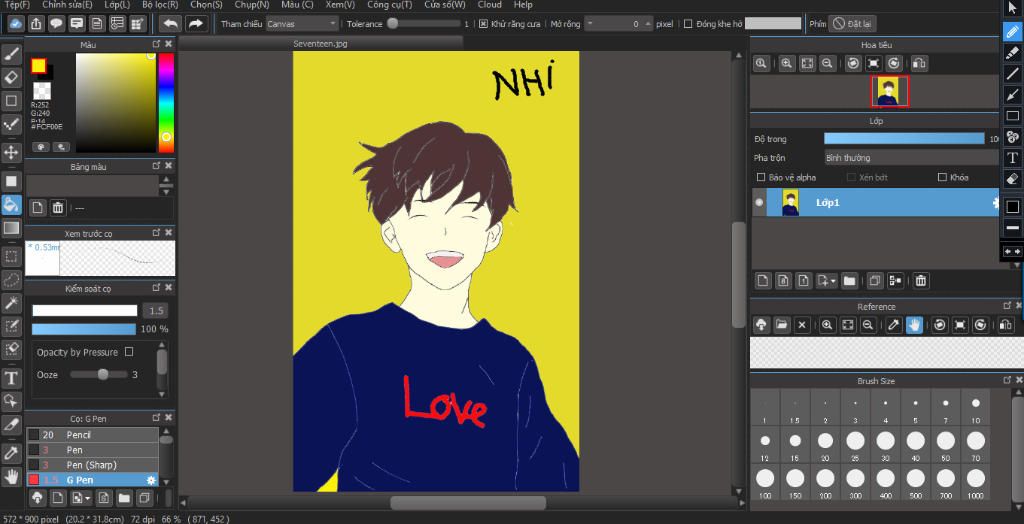1024x524 pixels.
Task: Enable the Đóng khe hở checkbox
Action: [x=688, y=24]
